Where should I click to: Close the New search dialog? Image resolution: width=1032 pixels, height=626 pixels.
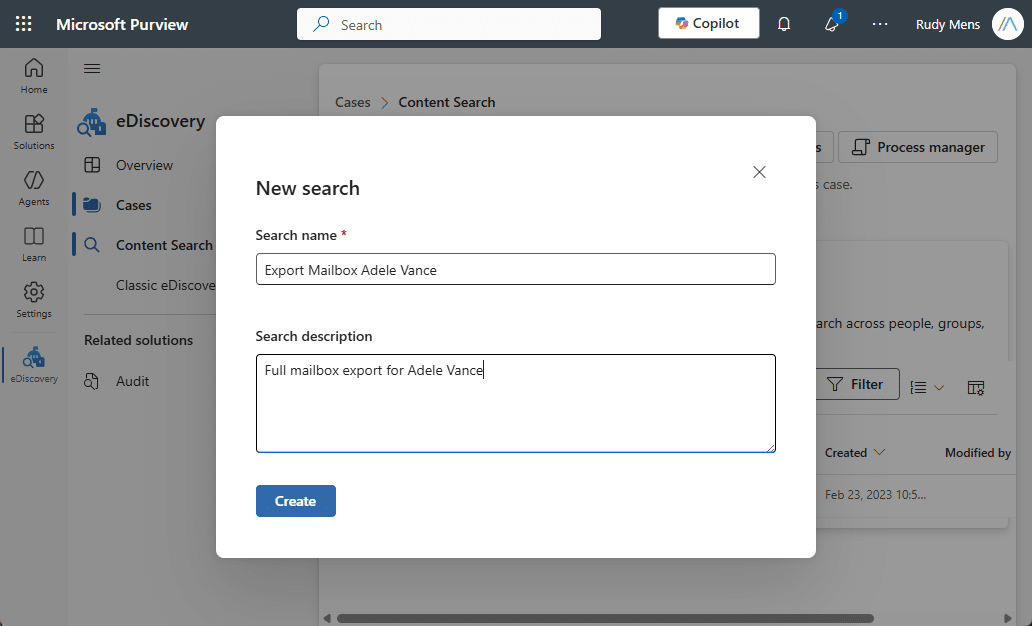[x=759, y=172]
